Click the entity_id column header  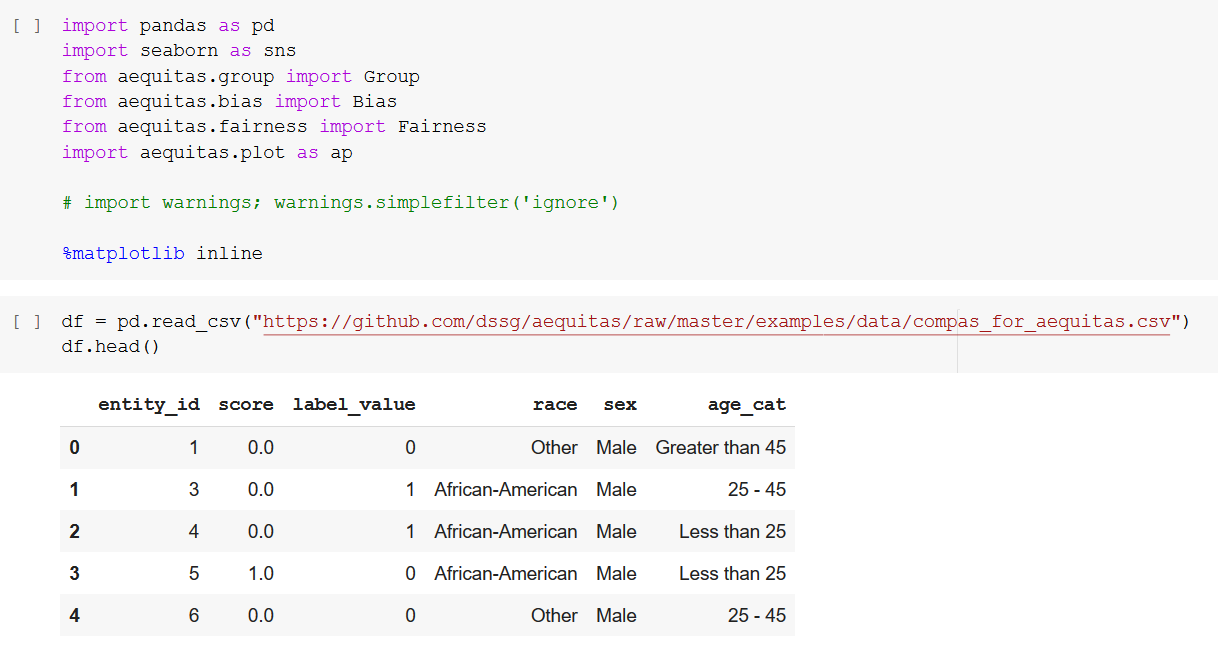(148, 405)
